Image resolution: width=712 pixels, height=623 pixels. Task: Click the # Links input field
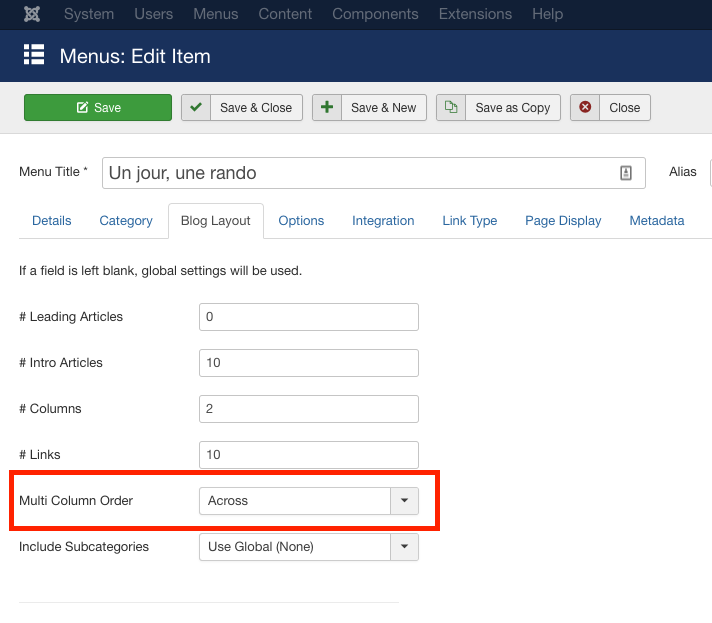click(308, 455)
